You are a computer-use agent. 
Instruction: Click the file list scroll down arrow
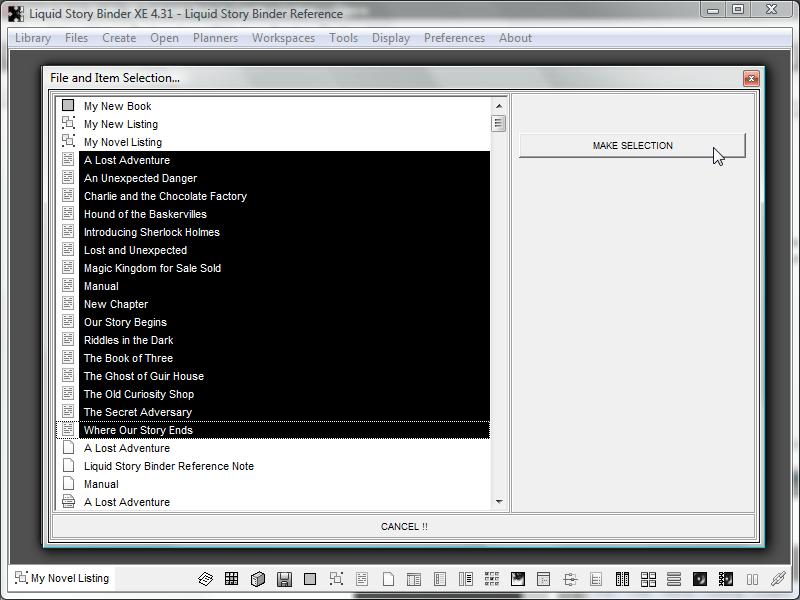(498, 502)
